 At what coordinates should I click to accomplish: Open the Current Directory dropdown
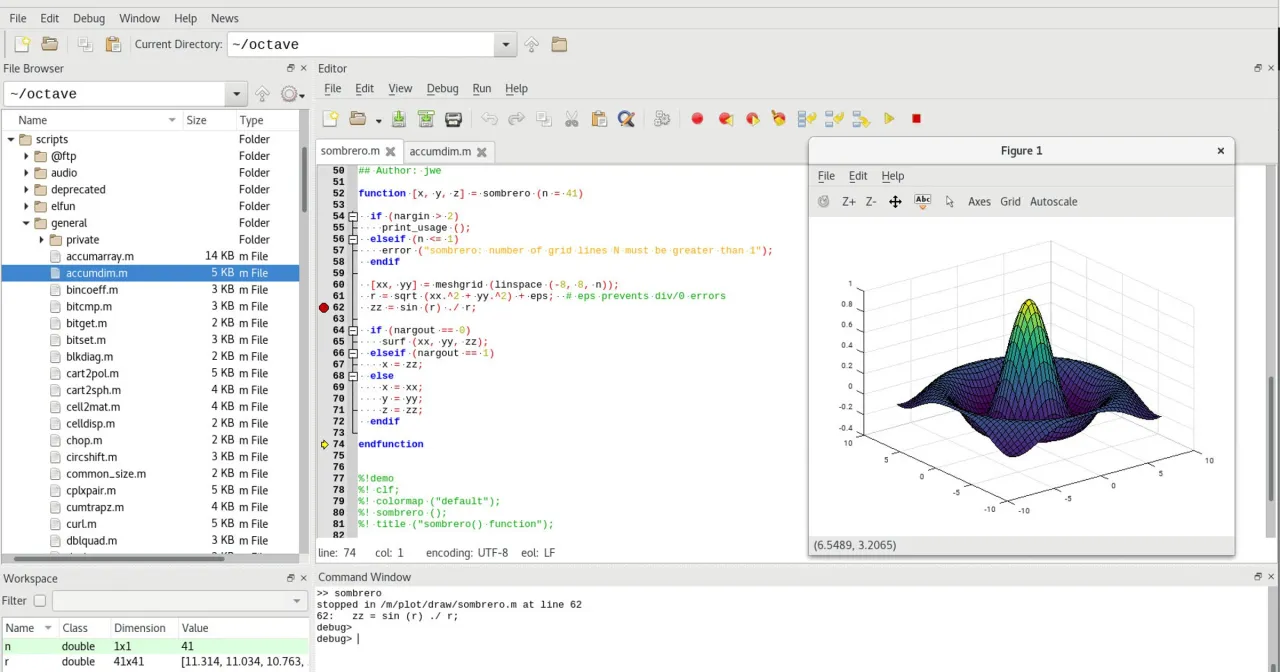(506, 45)
